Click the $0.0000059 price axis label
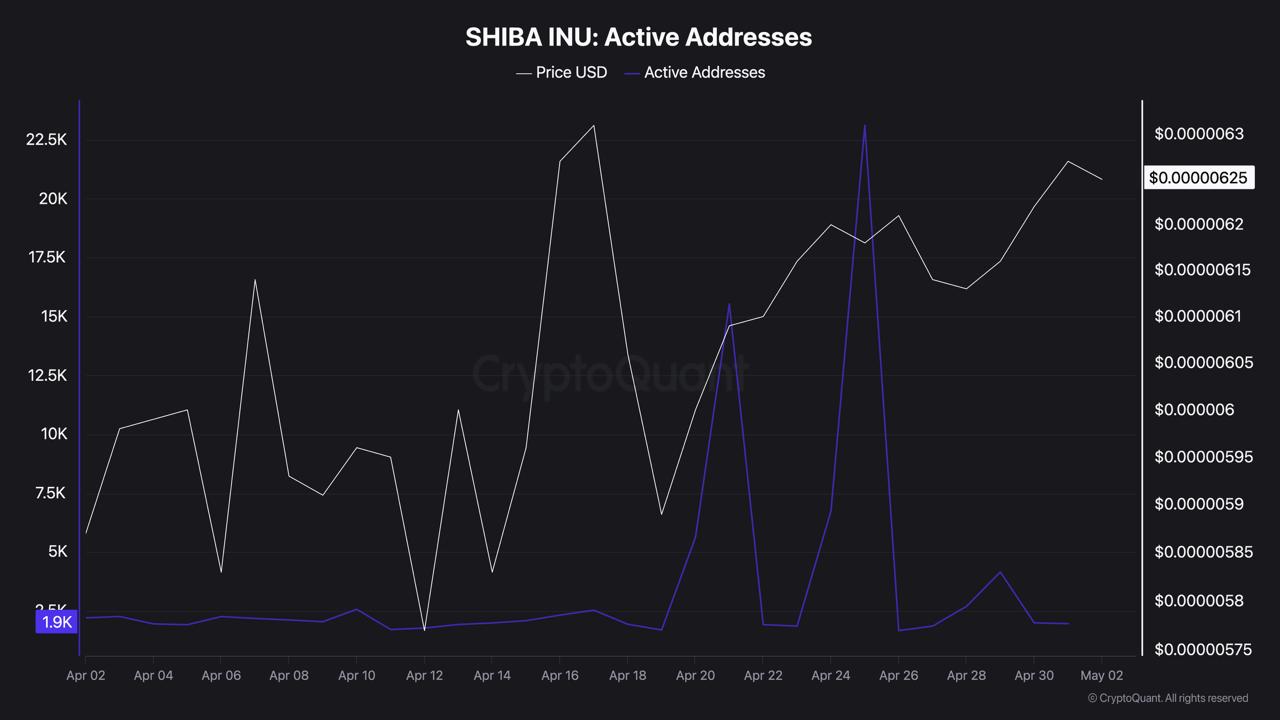 point(1199,504)
